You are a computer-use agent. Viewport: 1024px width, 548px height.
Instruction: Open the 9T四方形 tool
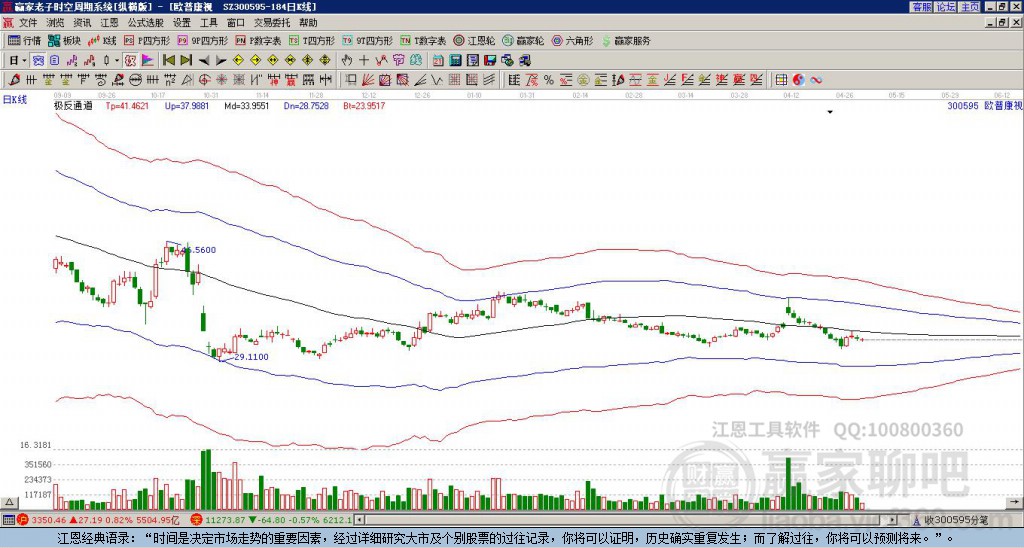pos(367,40)
